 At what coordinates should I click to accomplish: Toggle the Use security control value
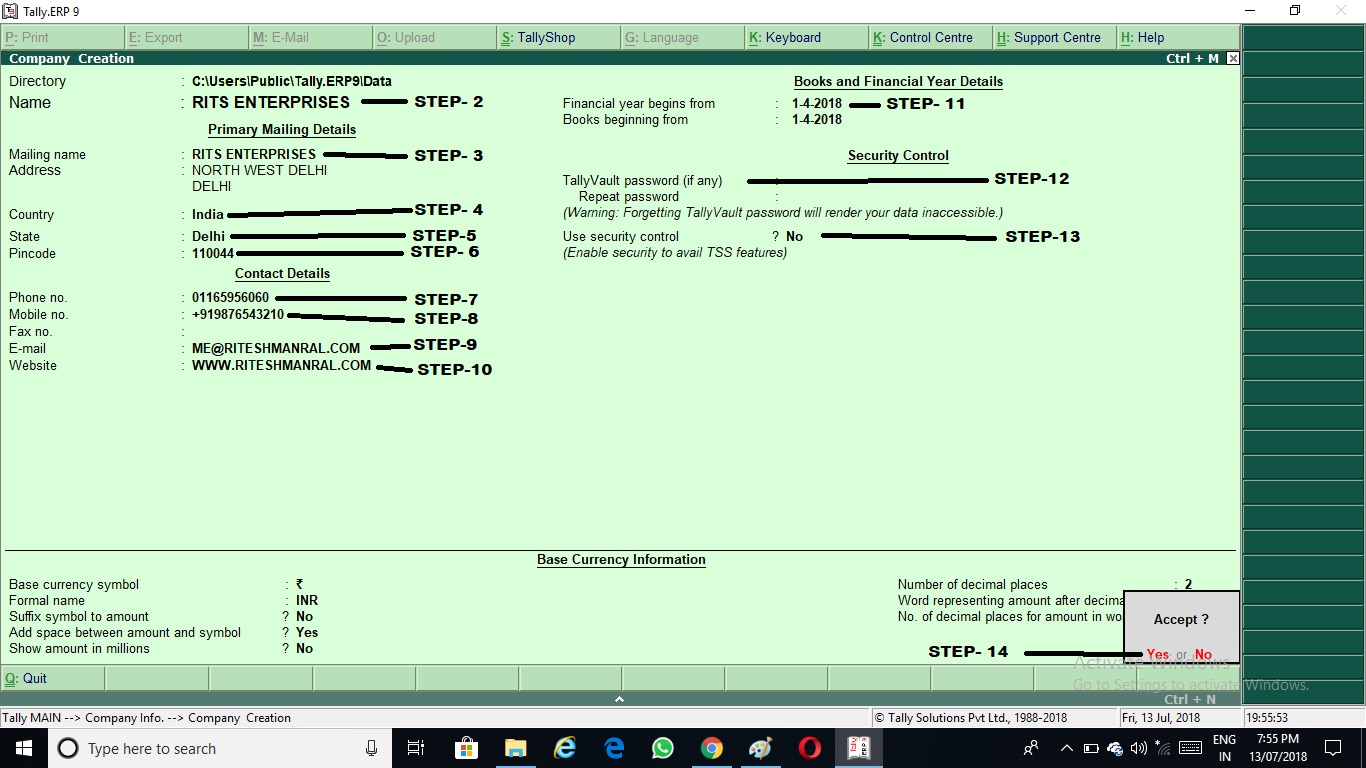coord(794,237)
